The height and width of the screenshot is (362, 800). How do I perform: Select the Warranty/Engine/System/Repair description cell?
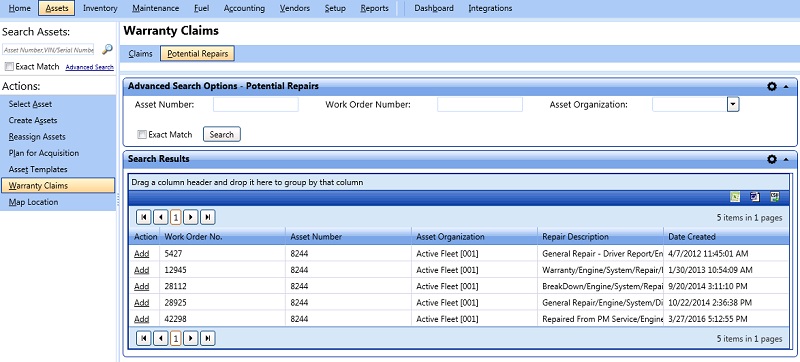point(600,270)
